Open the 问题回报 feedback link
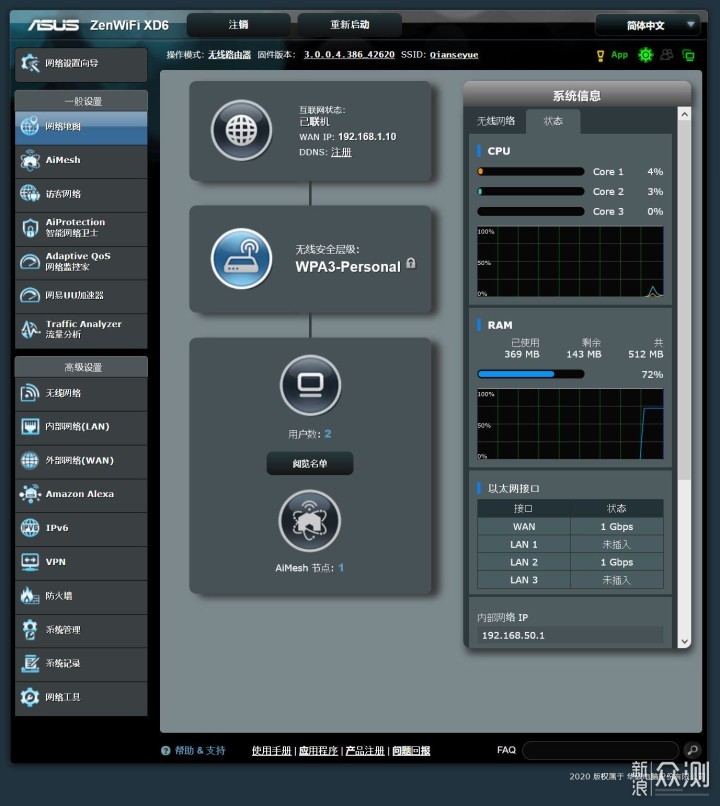720x806 pixels. pyautogui.click(x=411, y=750)
